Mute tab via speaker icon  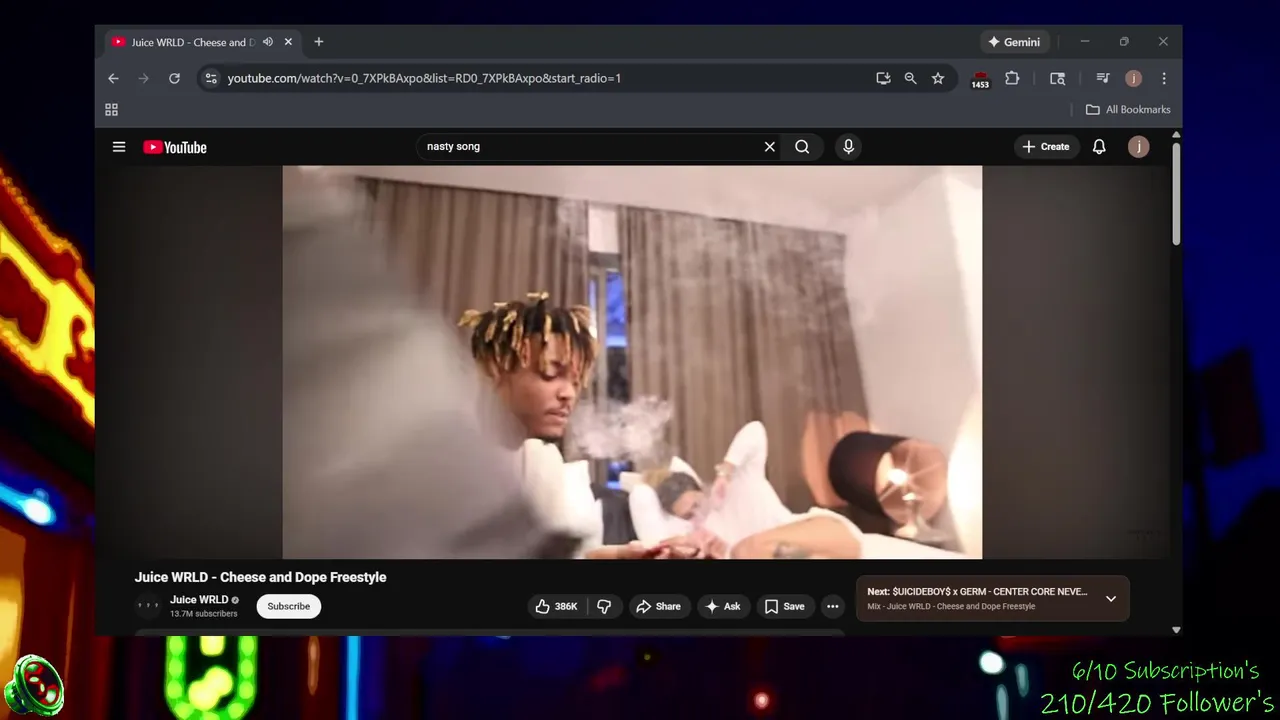tap(268, 42)
